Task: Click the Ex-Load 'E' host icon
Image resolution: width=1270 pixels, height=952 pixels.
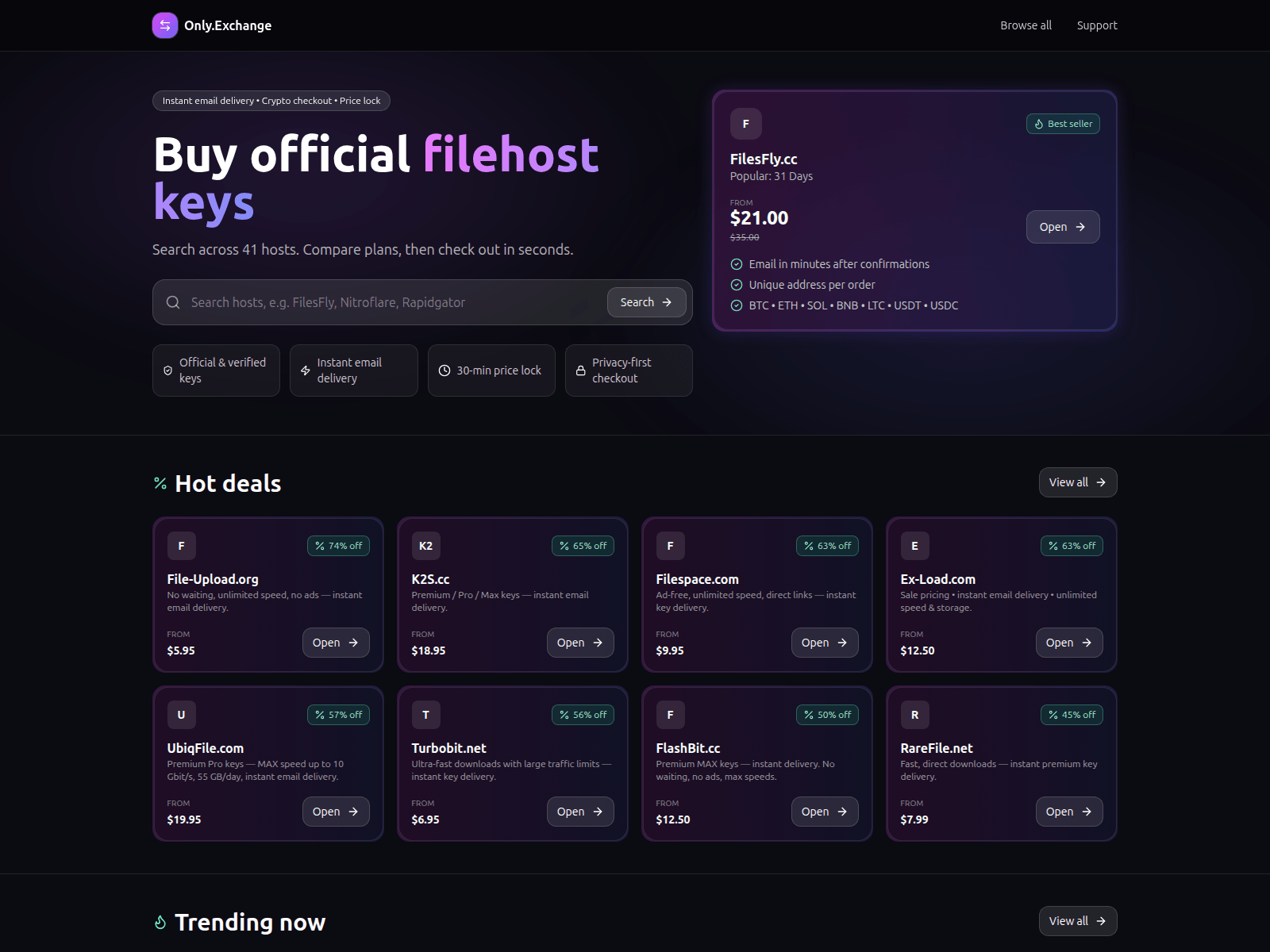Action: click(914, 546)
